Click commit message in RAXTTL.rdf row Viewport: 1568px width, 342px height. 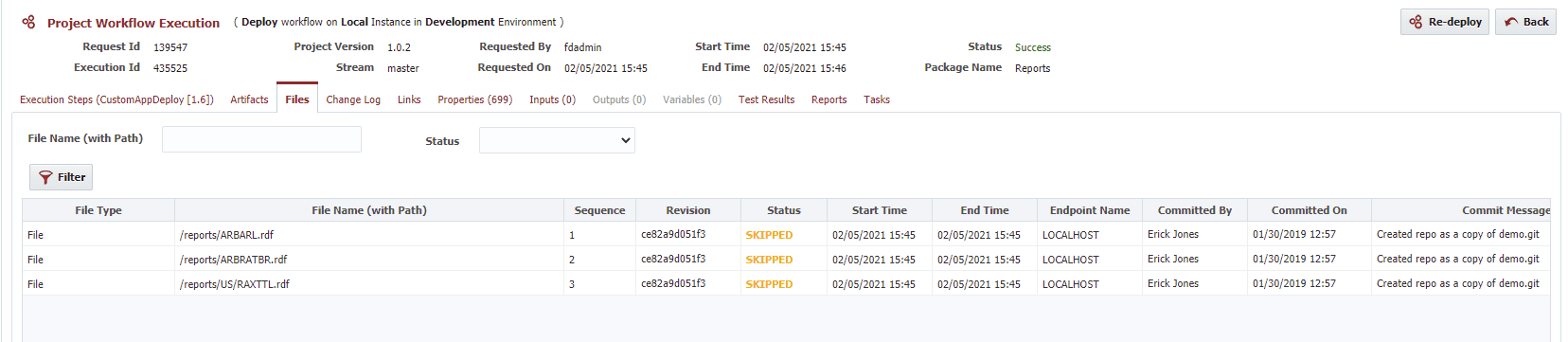coord(1458,283)
